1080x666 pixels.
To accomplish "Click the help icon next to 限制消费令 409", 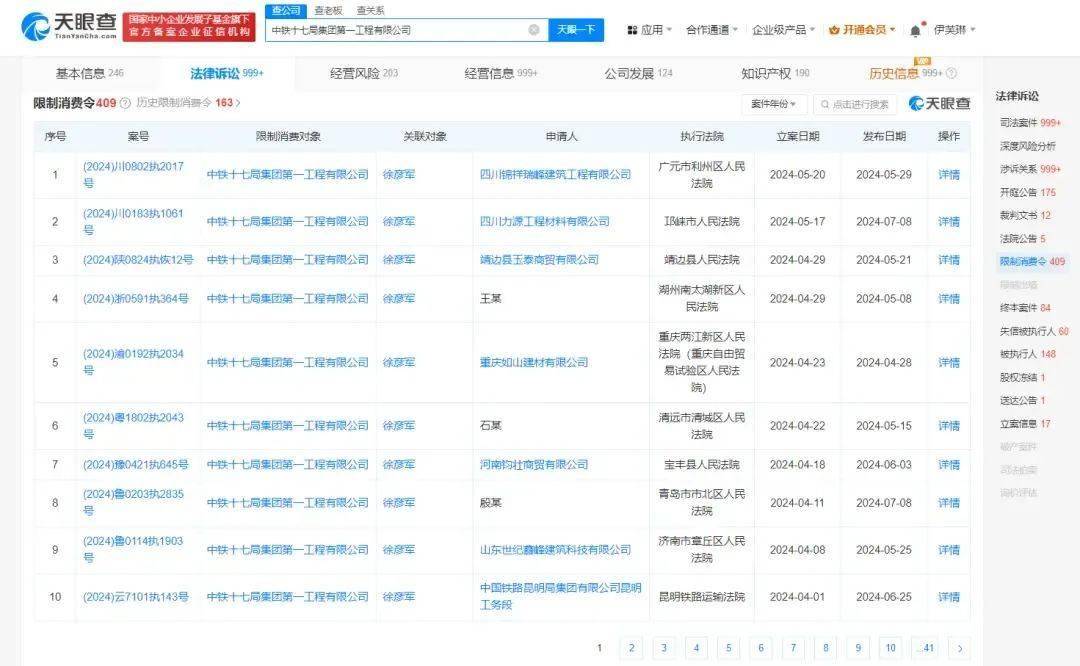I will coord(125,103).
